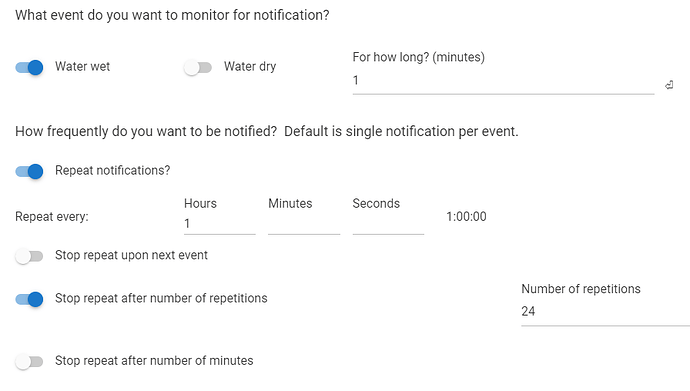This screenshot has height=391, width=690.
Task: Click the Water wet label text
Action: (x=82, y=66)
